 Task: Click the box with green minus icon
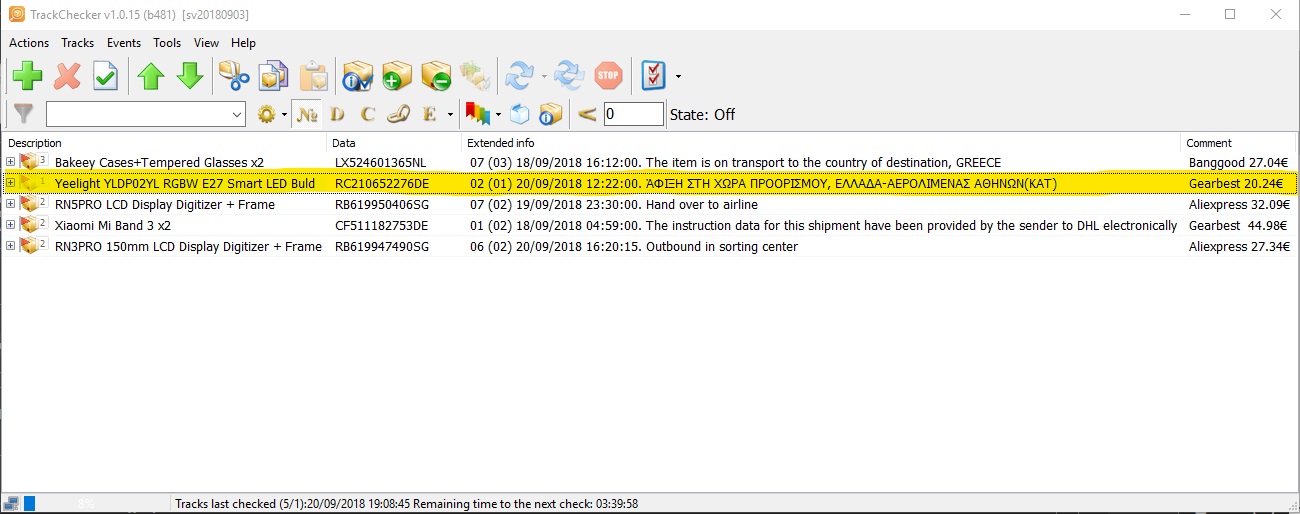(x=436, y=76)
